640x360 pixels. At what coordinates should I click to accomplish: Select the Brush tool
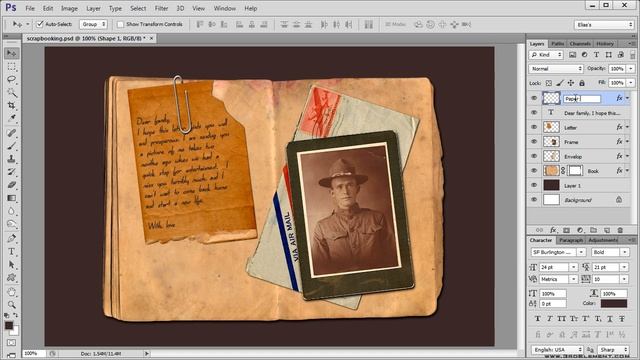click(11, 146)
